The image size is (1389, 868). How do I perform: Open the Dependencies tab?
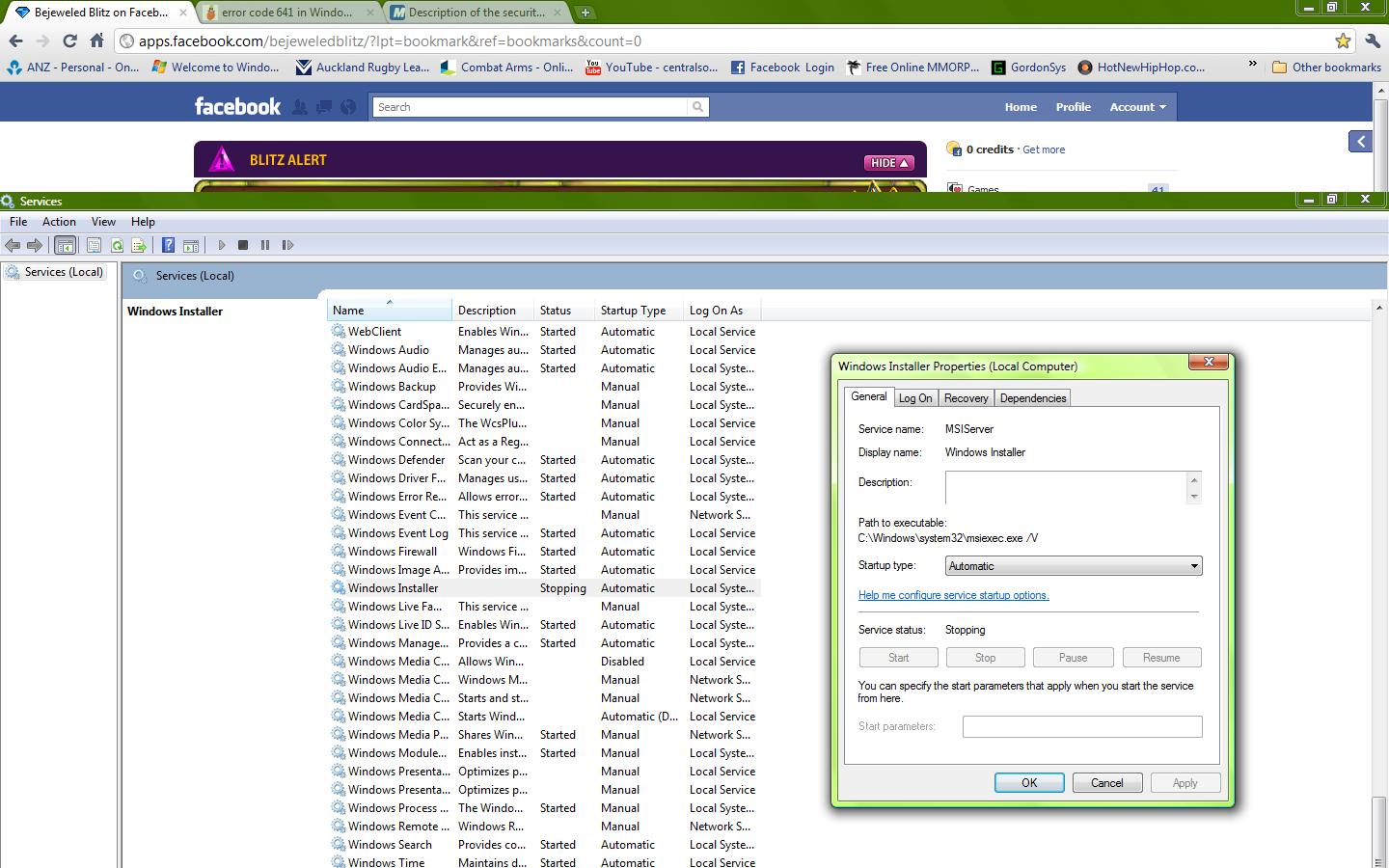1032,398
